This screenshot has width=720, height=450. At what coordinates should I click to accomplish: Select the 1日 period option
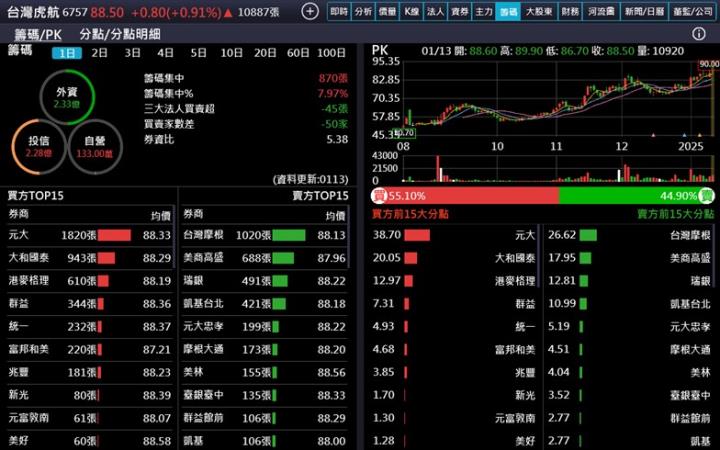click(x=67, y=53)
